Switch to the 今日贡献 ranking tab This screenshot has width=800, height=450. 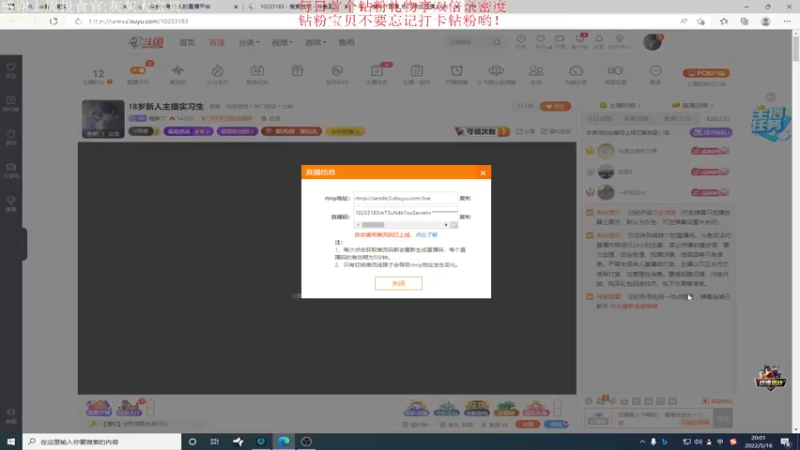point(599,118)
